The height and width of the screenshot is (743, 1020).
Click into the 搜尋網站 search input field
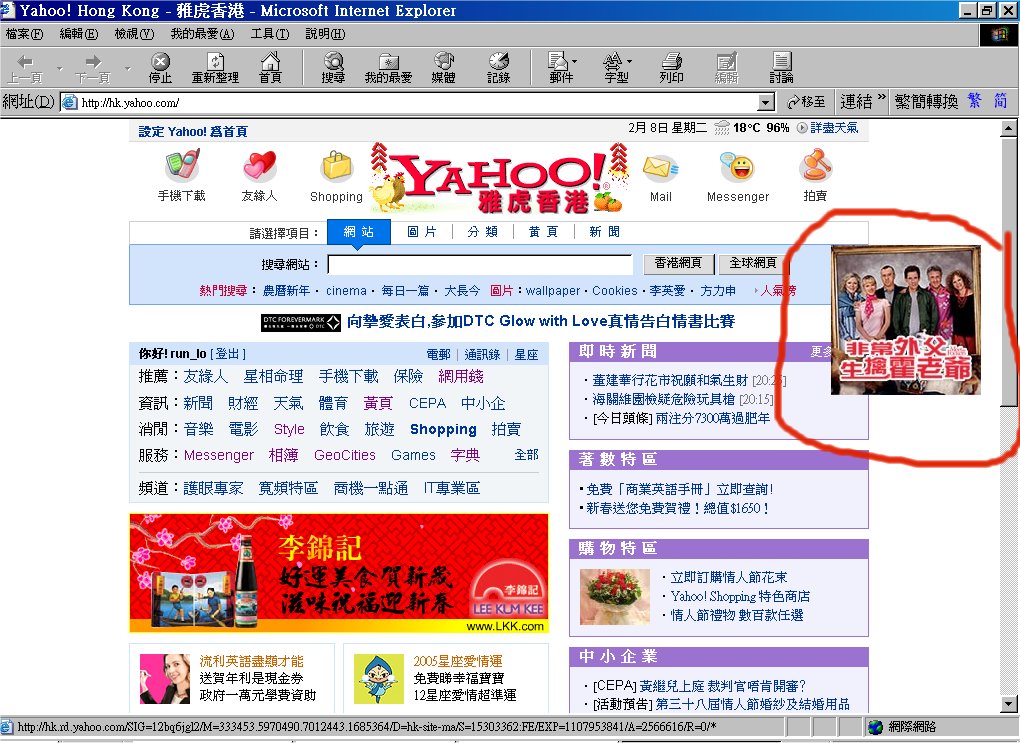point(480,264)
